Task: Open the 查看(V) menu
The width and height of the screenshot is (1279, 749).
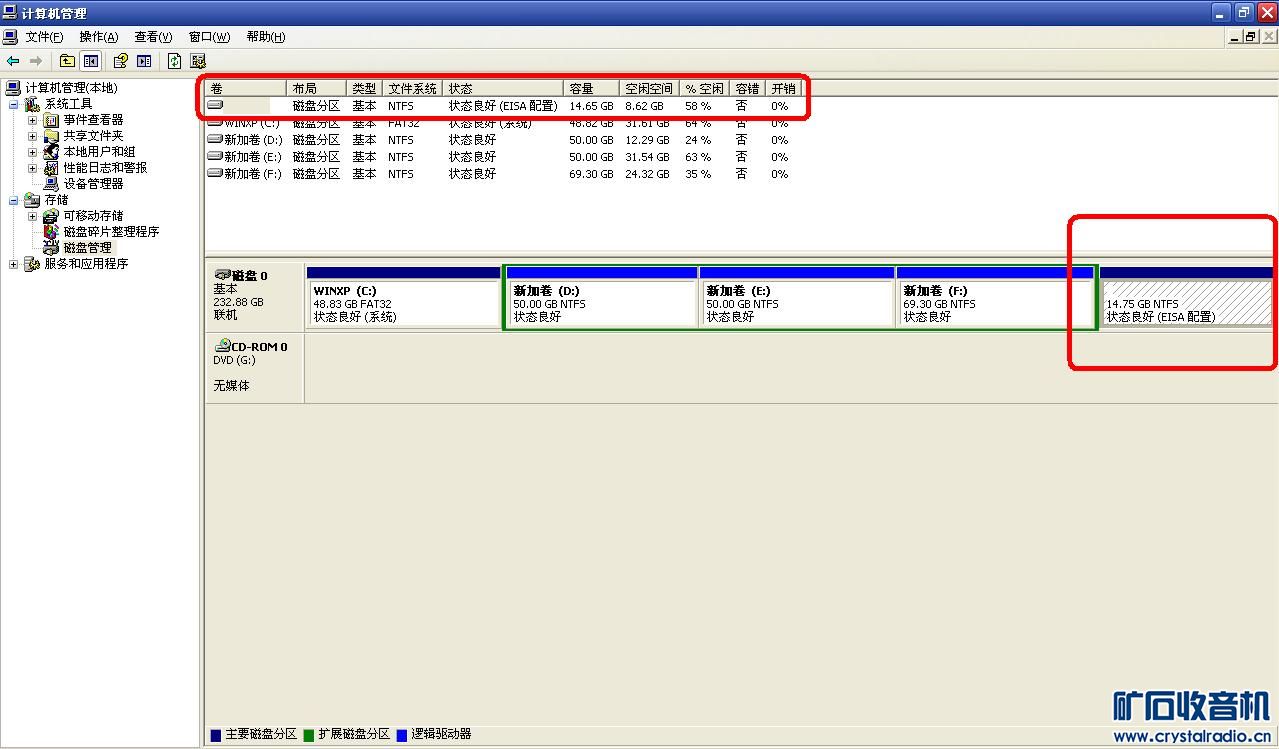Action: 153,37
